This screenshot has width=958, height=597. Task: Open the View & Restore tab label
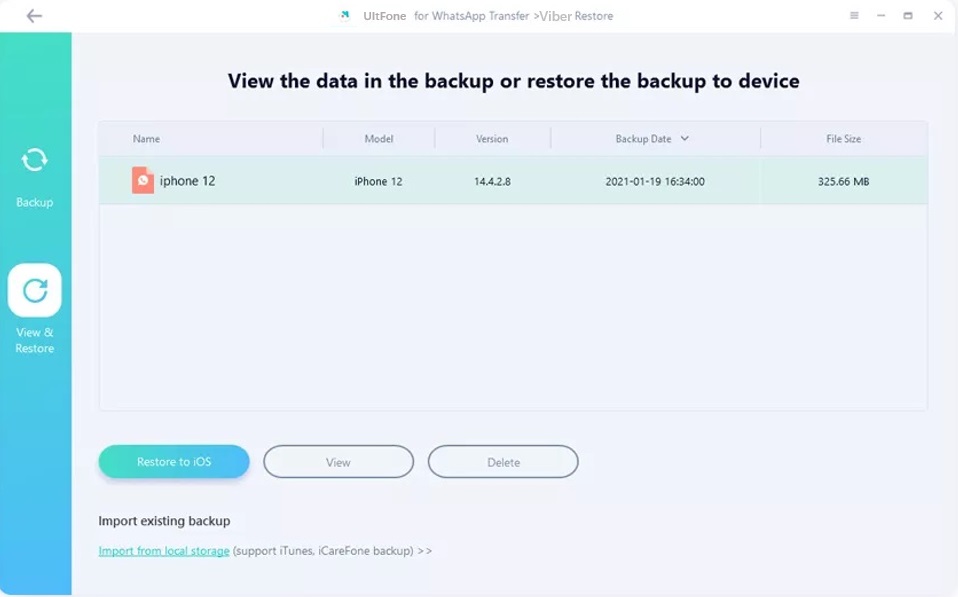tap(35, 340)
